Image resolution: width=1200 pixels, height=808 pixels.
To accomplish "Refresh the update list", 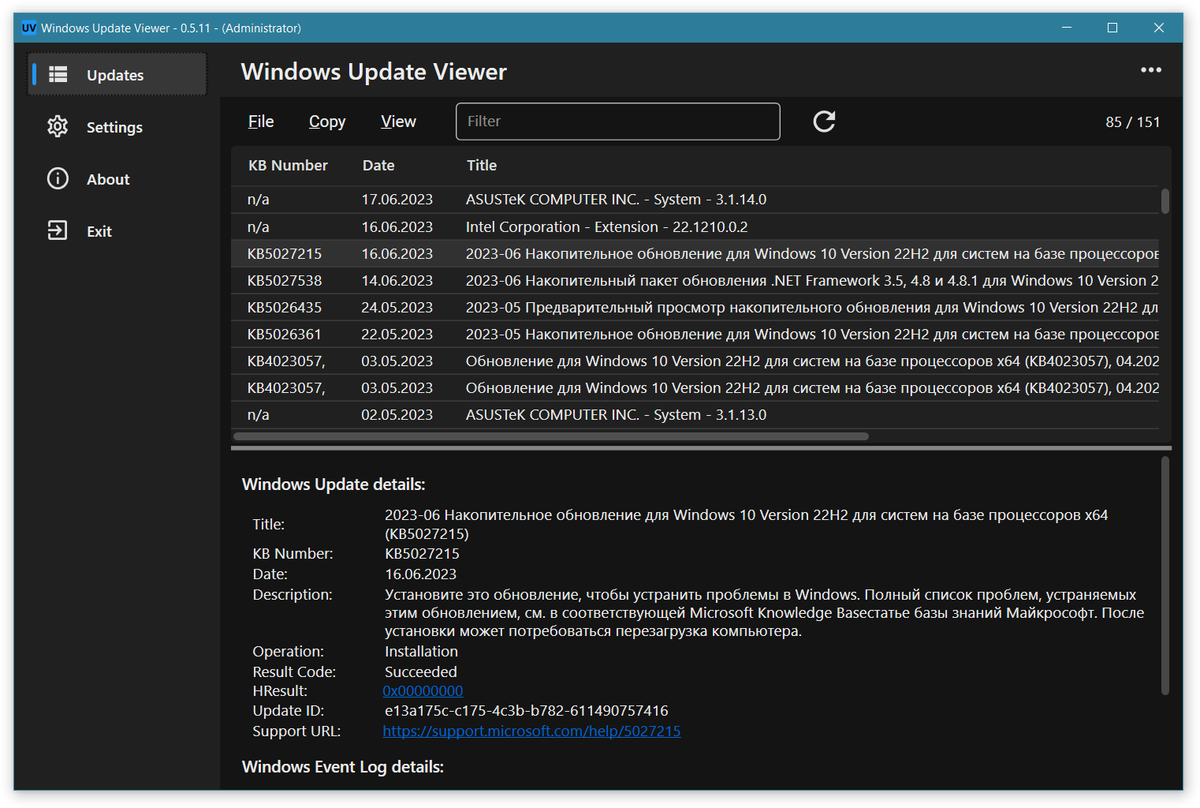I will coord(824,121).
